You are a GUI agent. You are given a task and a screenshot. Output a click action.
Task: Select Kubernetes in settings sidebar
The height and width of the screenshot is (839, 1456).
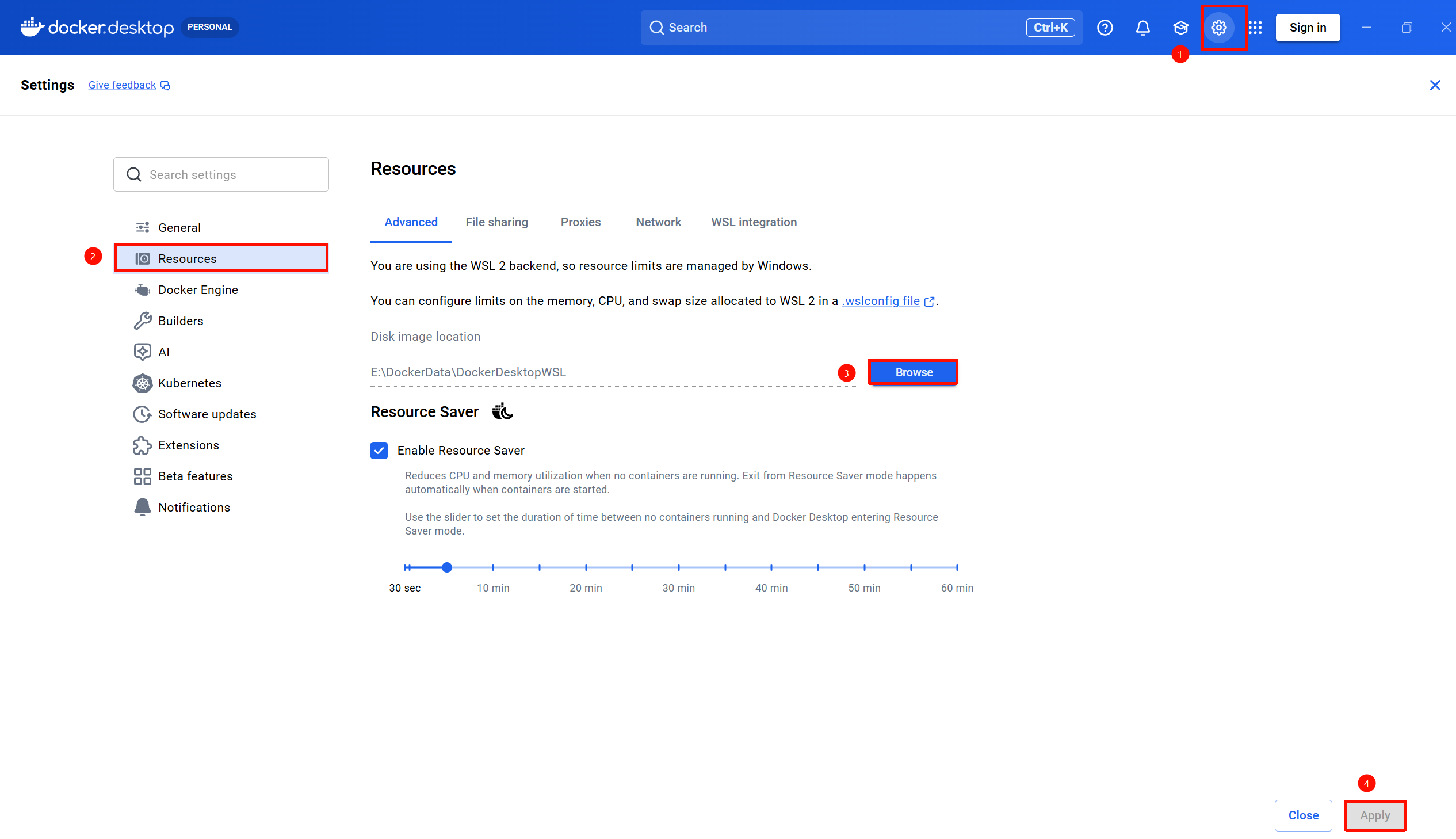pyautogui.click(x=189, y=383)
